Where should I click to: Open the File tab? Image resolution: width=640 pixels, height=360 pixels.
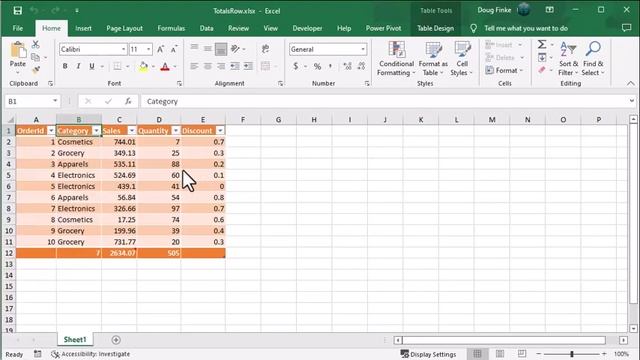point(18,28)
